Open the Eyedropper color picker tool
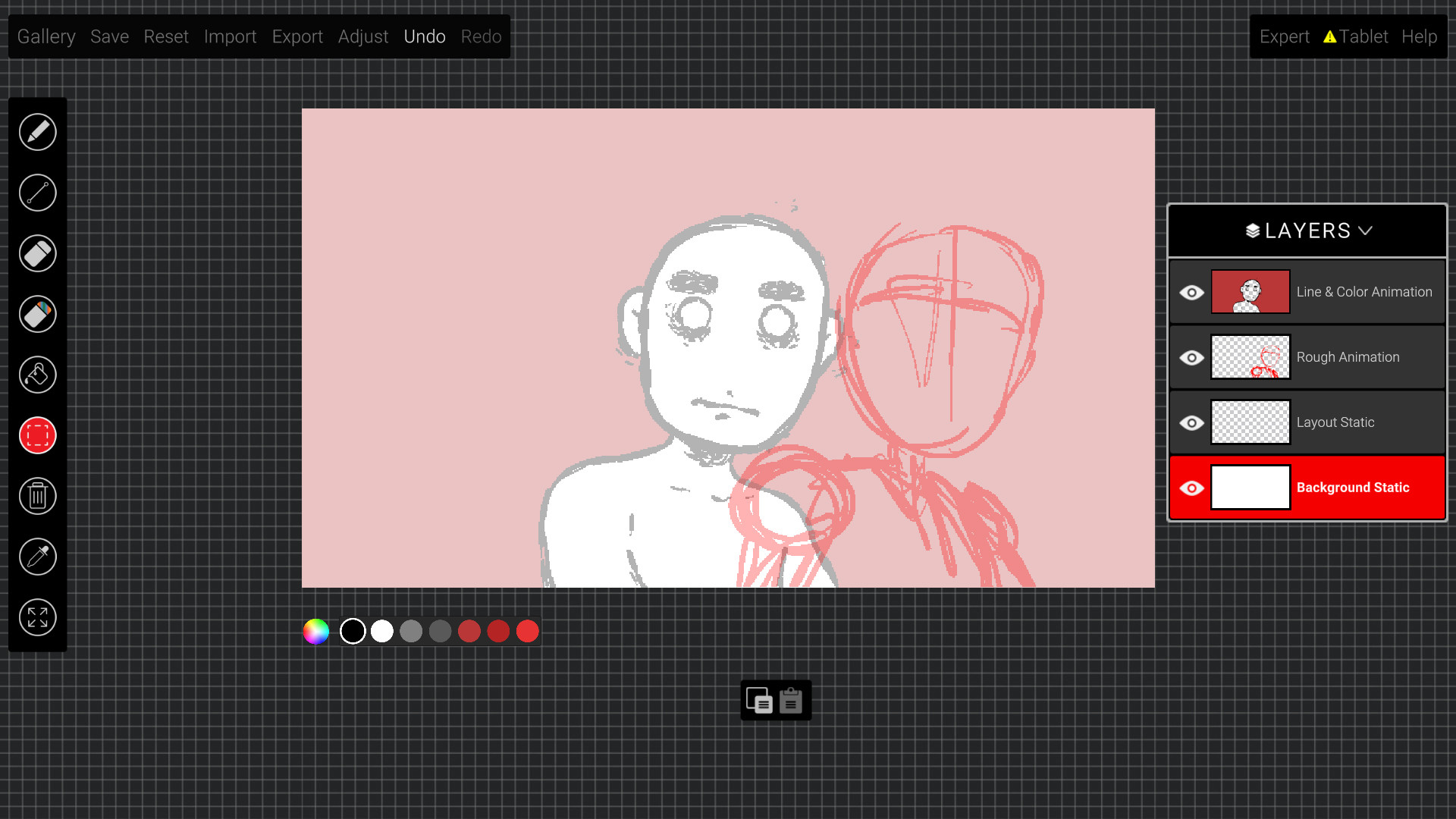This screenshot has width=1456, height=819. pyautogui.click(x=37, y=557)
